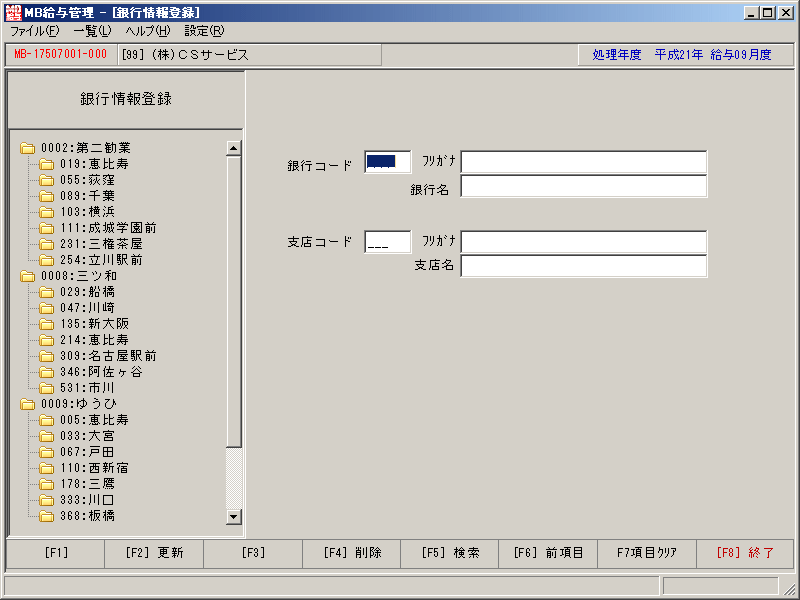Click the folder icon next to 368:板橋

pyautogui.click(x=46, y=516)
